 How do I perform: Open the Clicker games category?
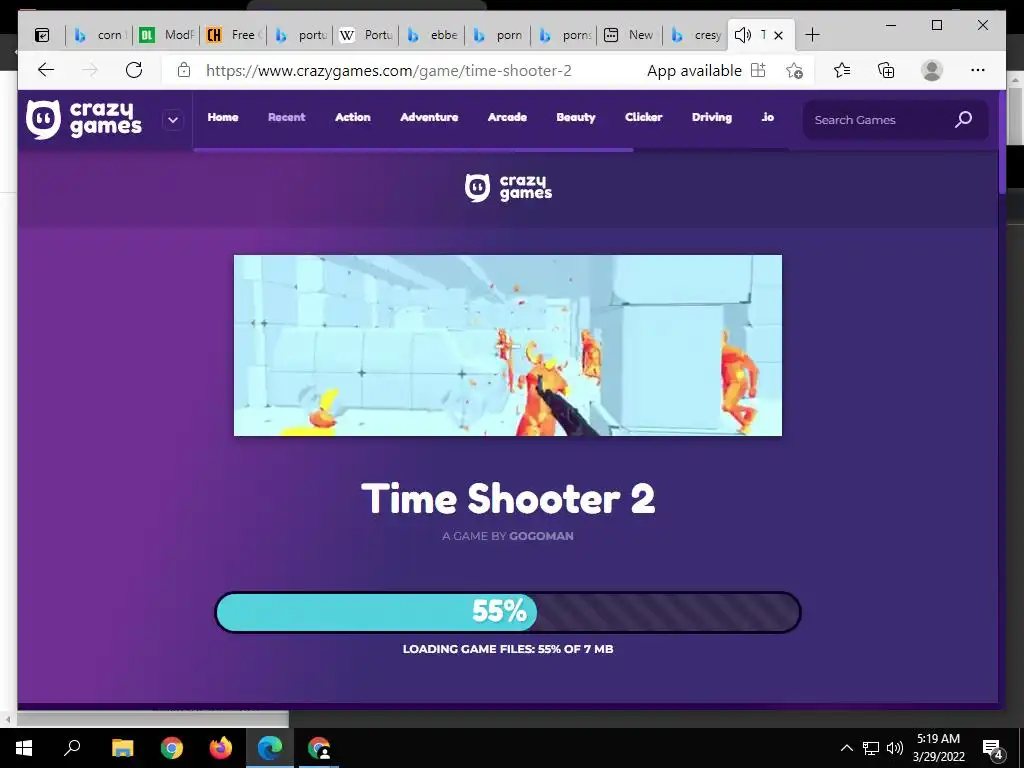pos(644,118)
